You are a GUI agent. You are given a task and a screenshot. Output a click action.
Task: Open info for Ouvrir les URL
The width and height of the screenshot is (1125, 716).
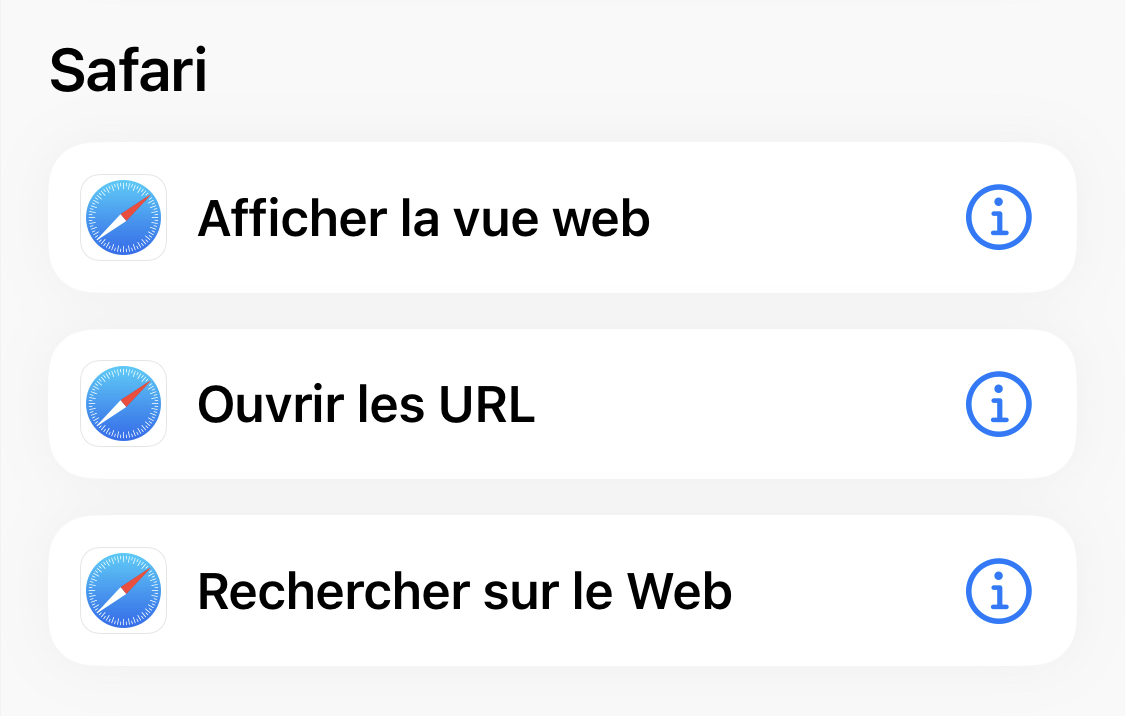tap(998, 404)
